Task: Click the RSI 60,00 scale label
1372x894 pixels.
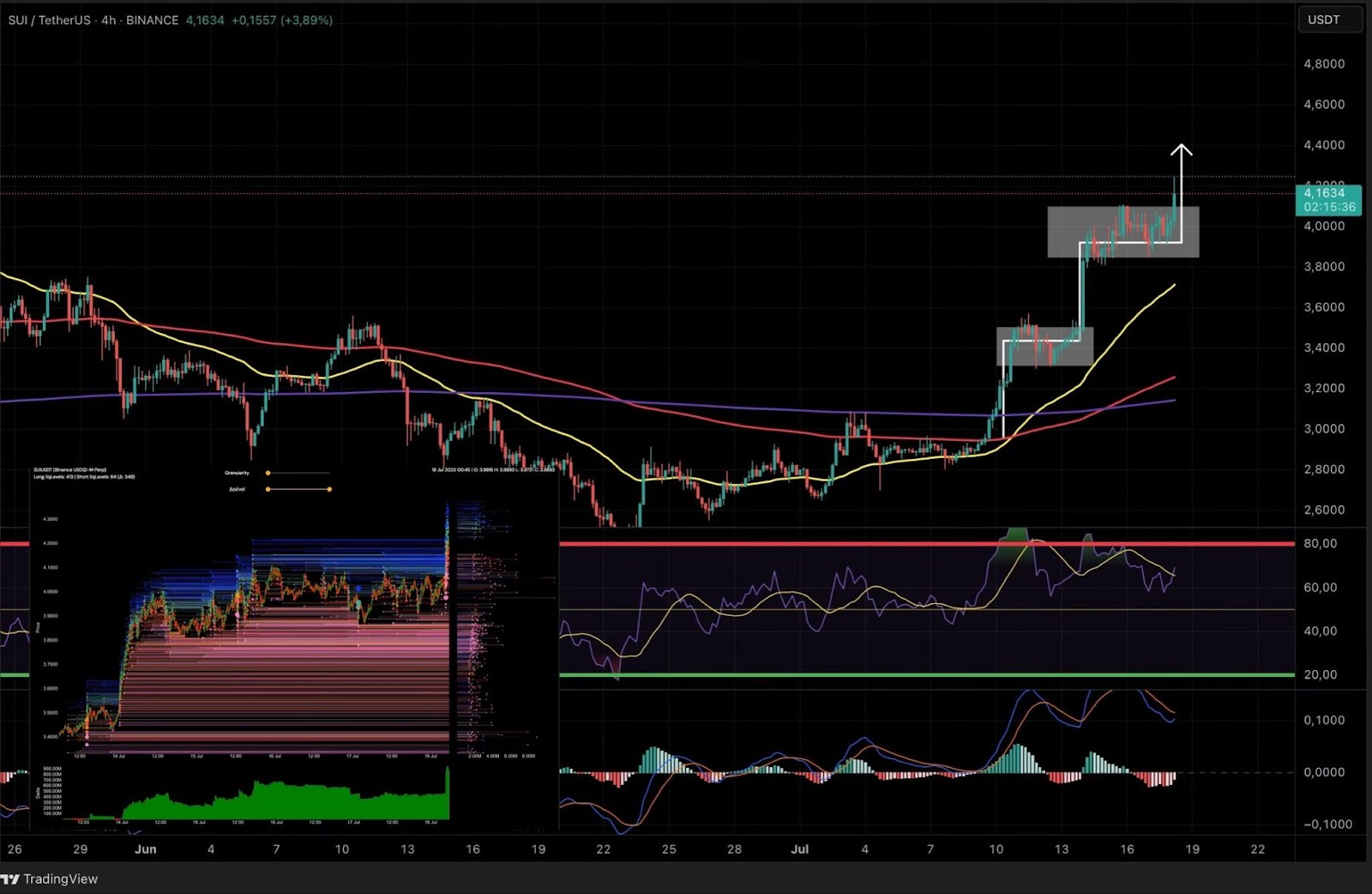Action: click(1321, 588)
